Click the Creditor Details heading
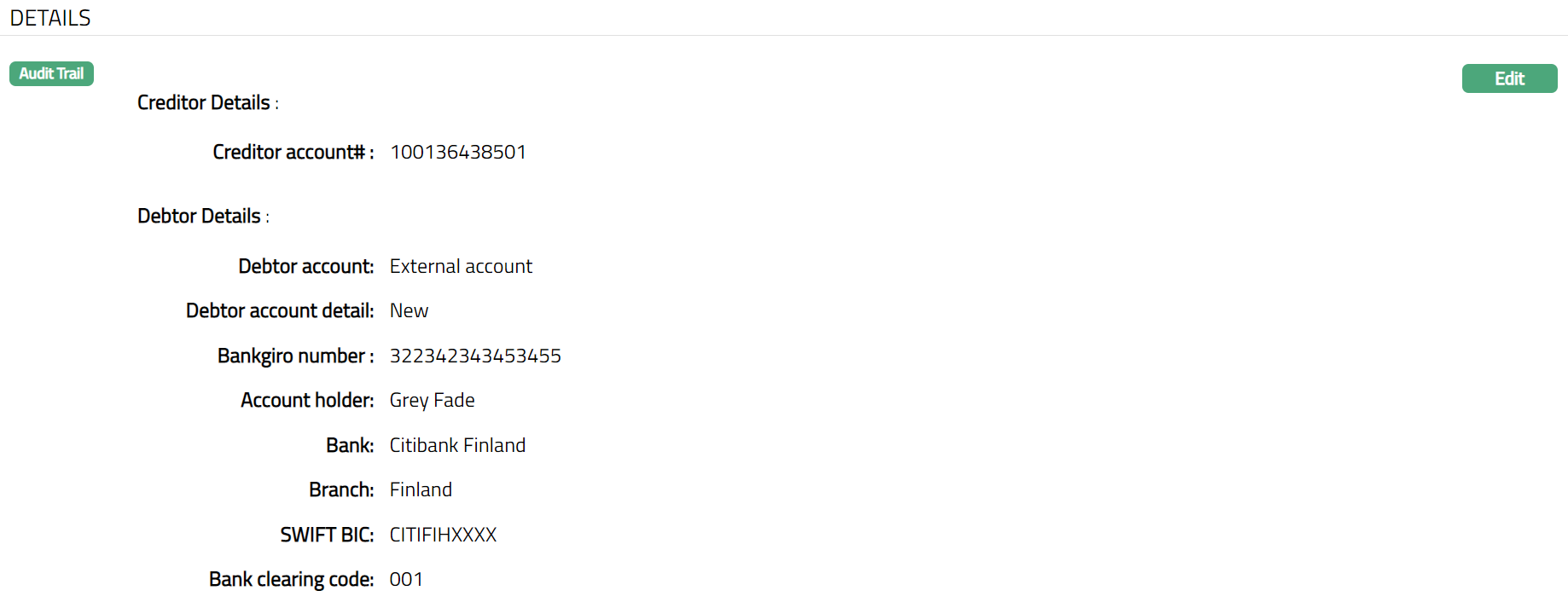The height and width of the screenshot is (608, 1568). tap(204, 103)
